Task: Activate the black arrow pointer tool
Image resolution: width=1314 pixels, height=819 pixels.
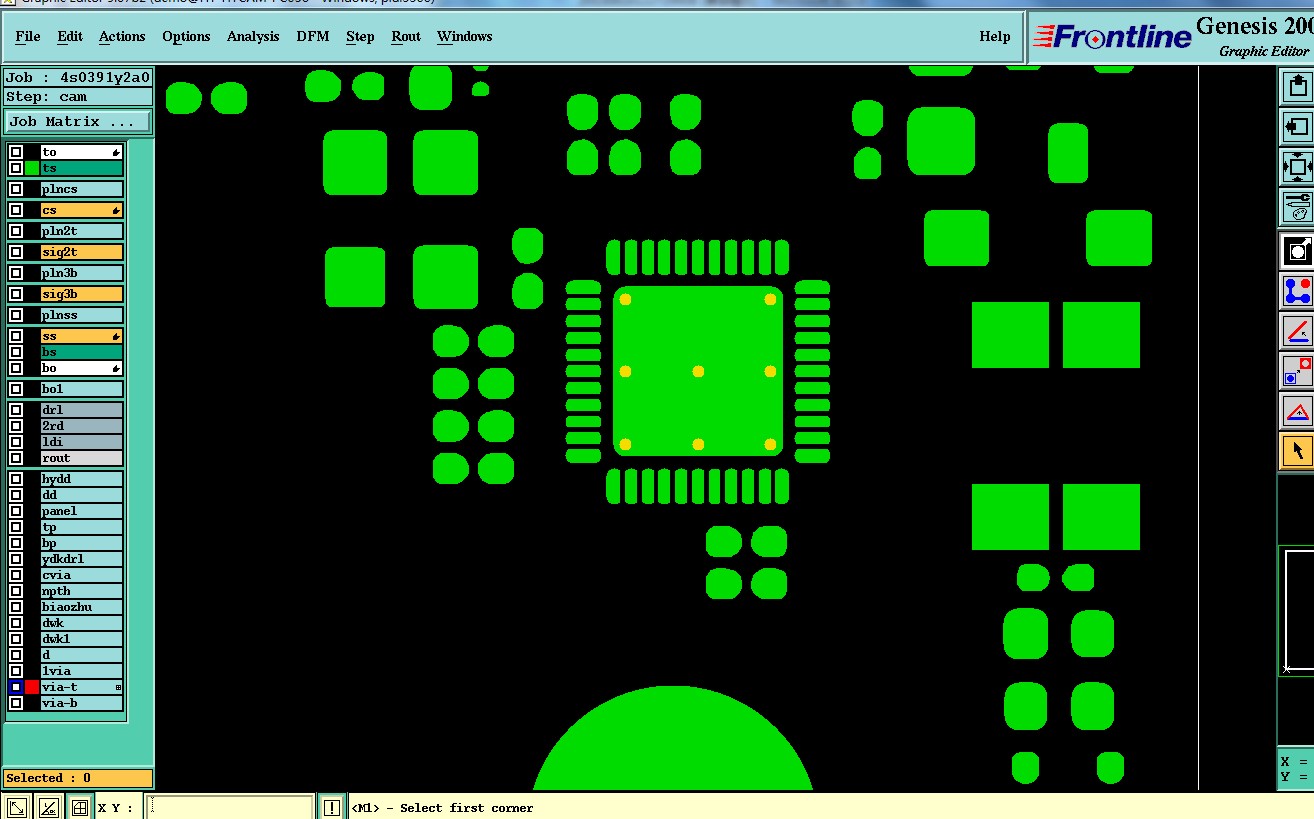Action: coord(1297,450)
